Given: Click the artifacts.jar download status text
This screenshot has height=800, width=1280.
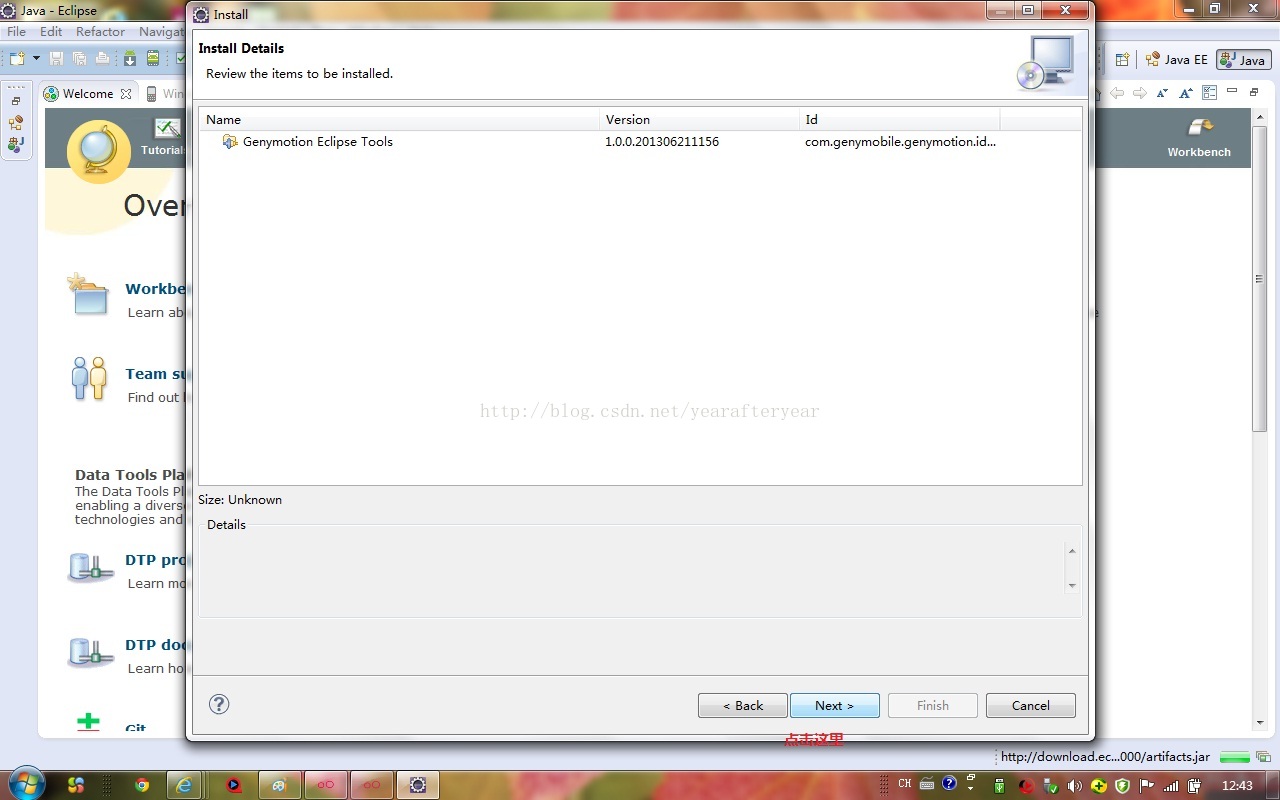Looking at the screenshot, I should point(1105,757).
